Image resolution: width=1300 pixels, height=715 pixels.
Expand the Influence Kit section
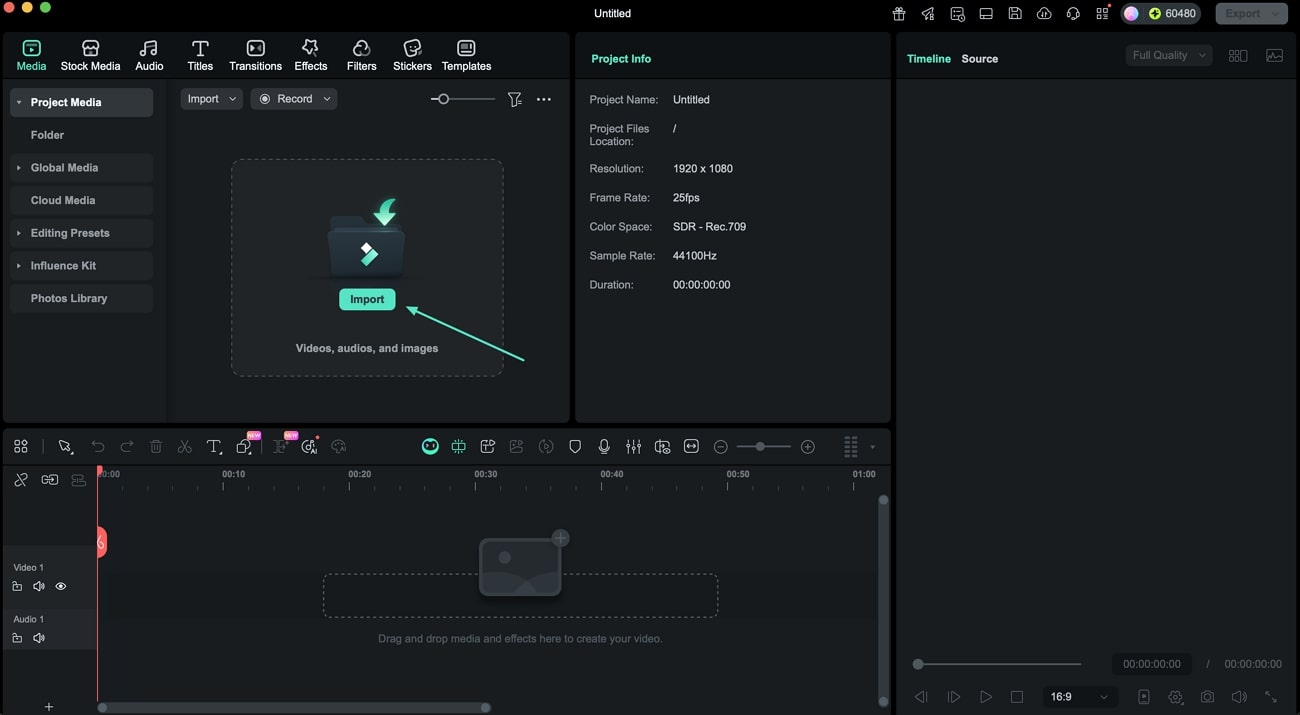coord(19,266)
